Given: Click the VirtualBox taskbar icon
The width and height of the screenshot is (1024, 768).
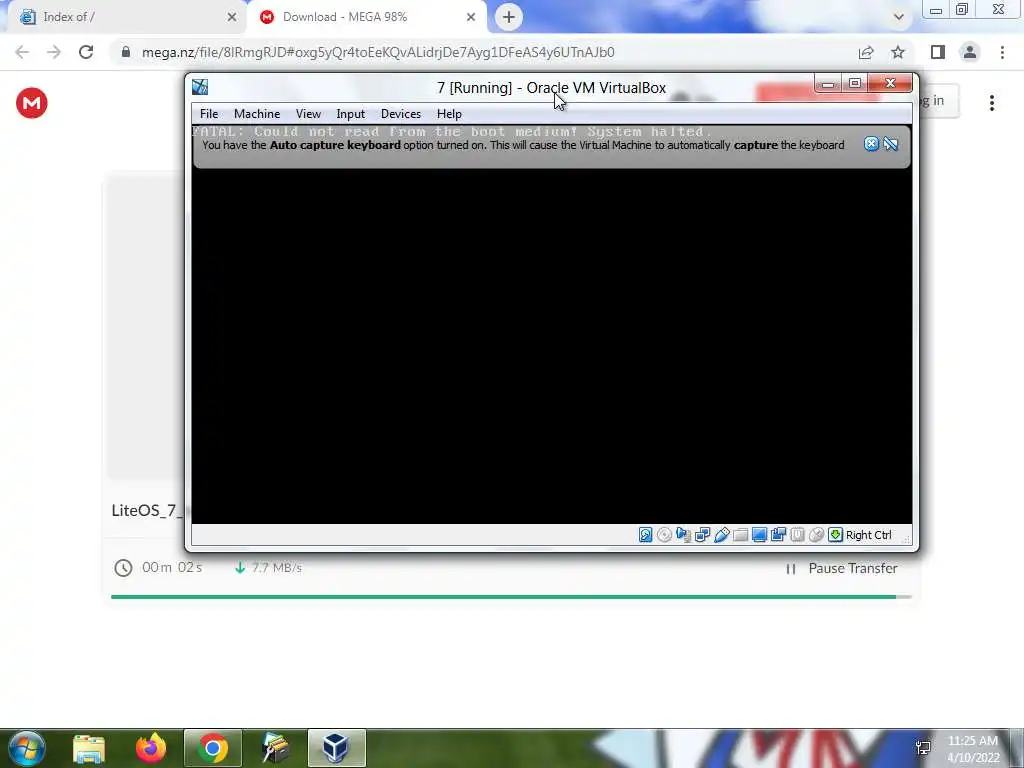Looking at the screenshot, I should [x=336, y=748].
